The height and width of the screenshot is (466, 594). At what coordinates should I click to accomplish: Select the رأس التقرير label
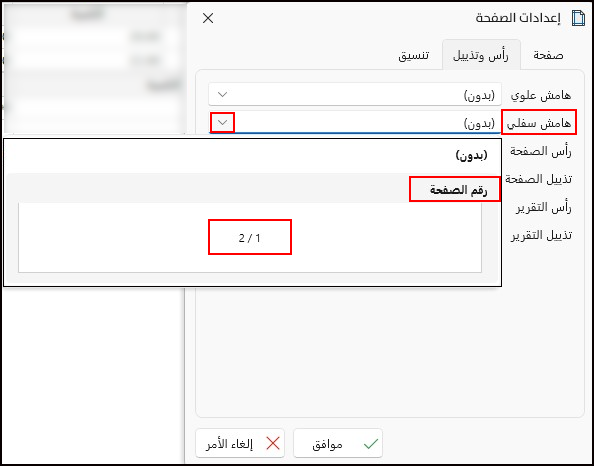coord(544,207)
